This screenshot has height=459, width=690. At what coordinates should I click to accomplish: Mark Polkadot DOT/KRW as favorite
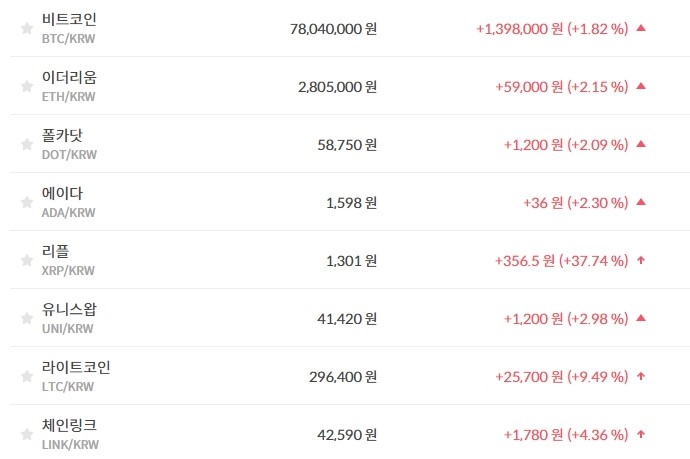pos(27,145)
